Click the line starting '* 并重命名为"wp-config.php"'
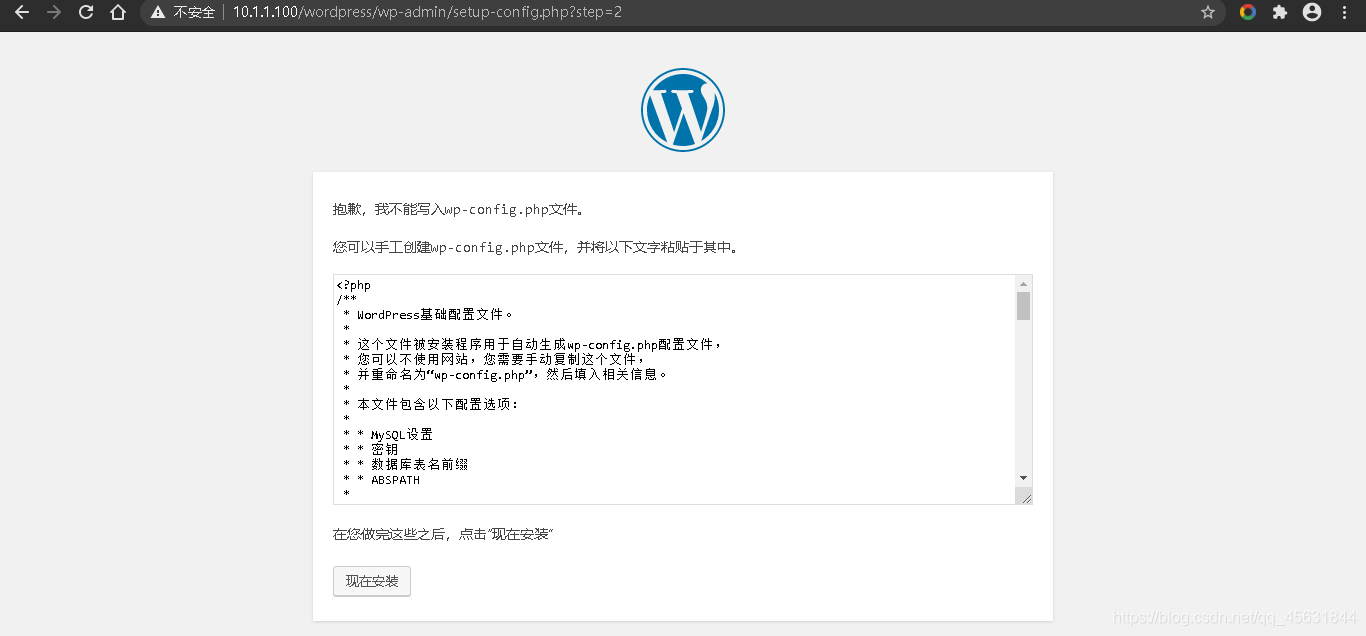The image size is (1366, 636). click(x=505, y=374)
